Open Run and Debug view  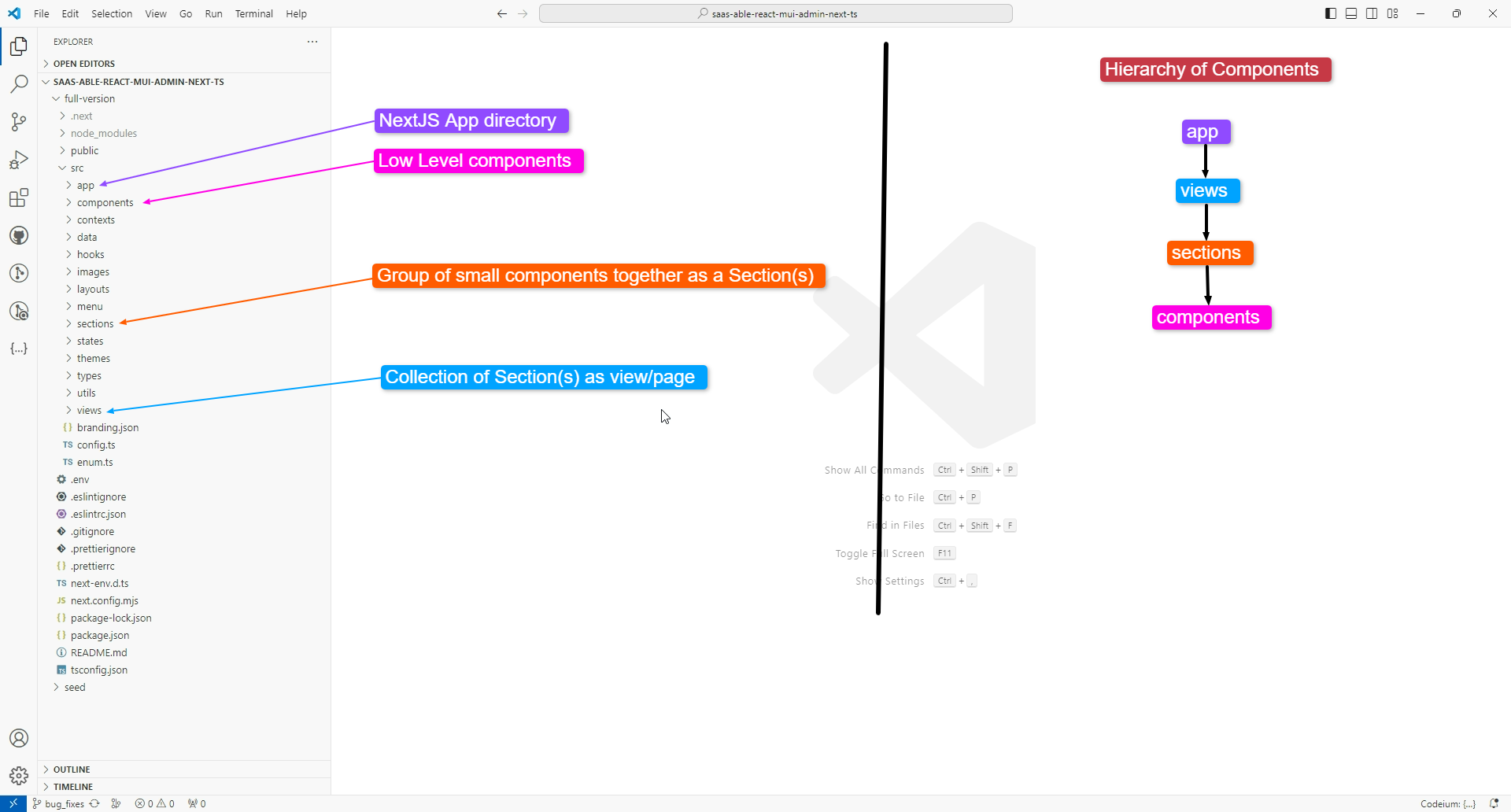pyautogui.click(x=19, y=160)
